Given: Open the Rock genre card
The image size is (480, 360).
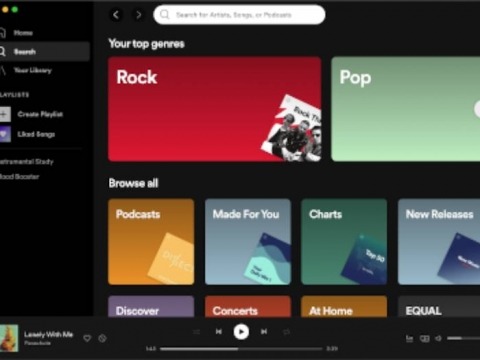Looking at the screenshot, I should tap(214, 109).
